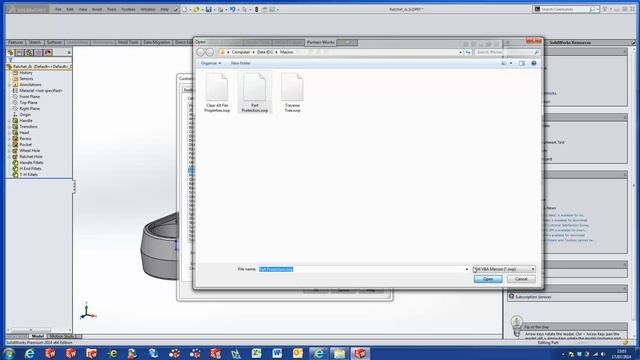The image size is (640, 360).
Task: Click Macros in the address breadcrumb
Action: tap(287, 52)
